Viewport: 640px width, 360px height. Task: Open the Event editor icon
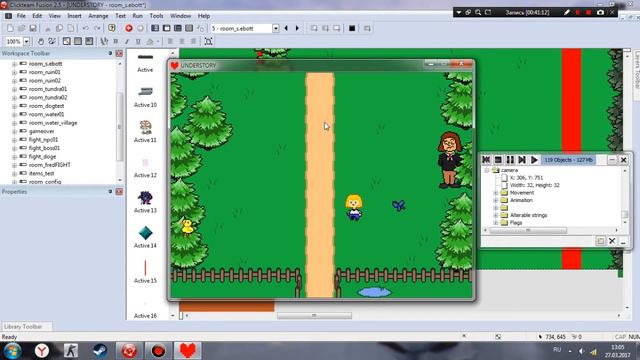pos(178,28)
